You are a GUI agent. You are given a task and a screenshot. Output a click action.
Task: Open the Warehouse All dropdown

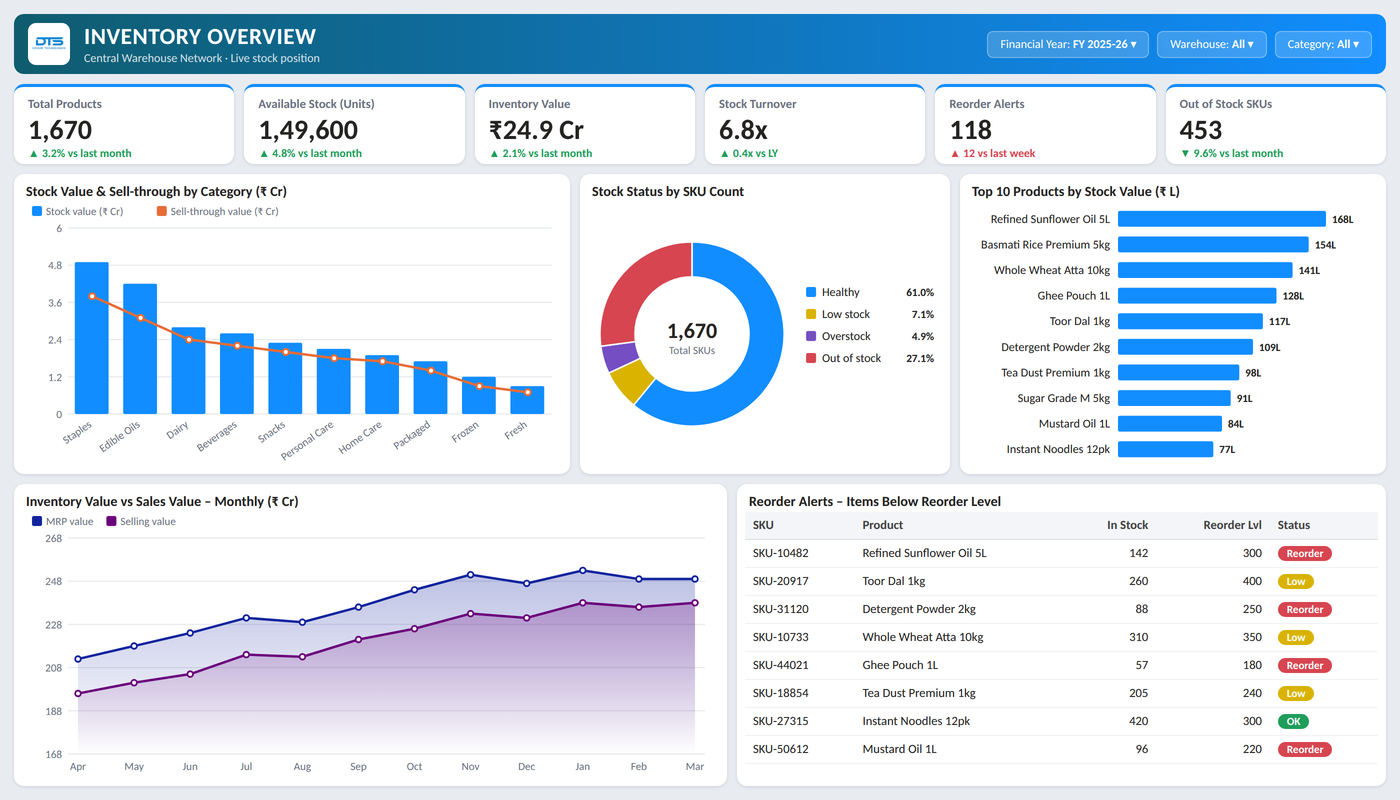point(1212,44)
